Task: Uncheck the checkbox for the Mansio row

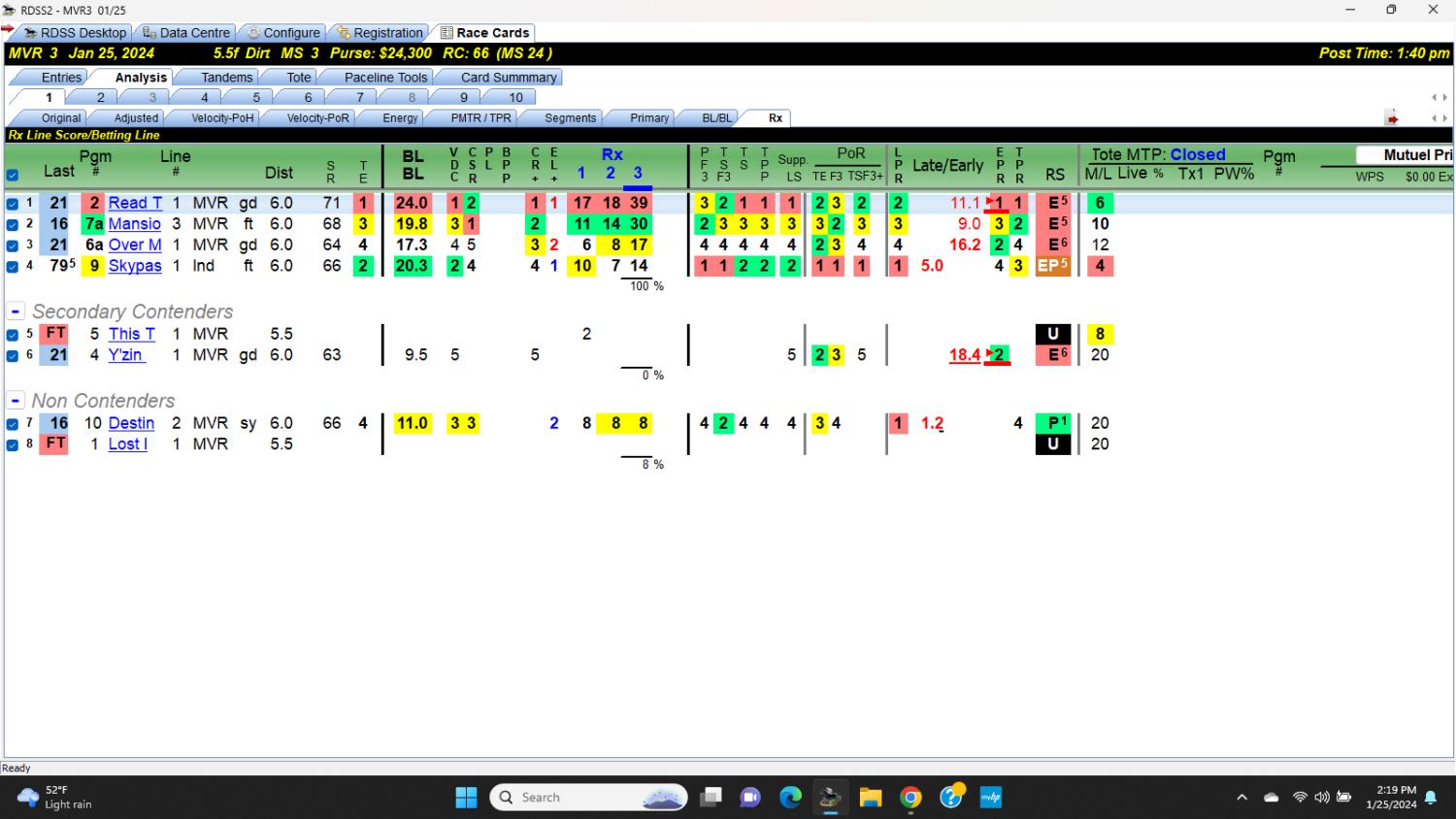Action: pyautogui.click(x=13, y=224)
